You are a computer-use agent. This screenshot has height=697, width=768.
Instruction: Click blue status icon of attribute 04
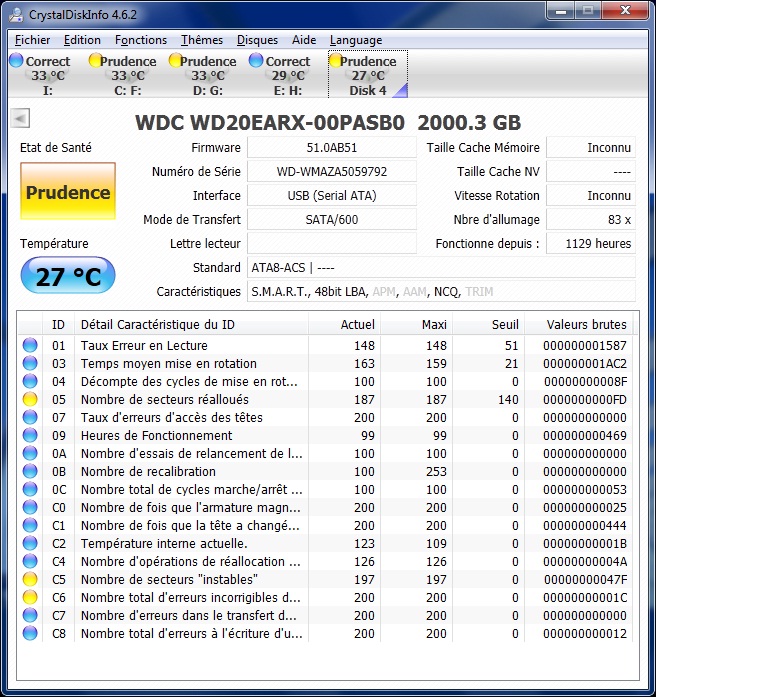tap(30, 381)
